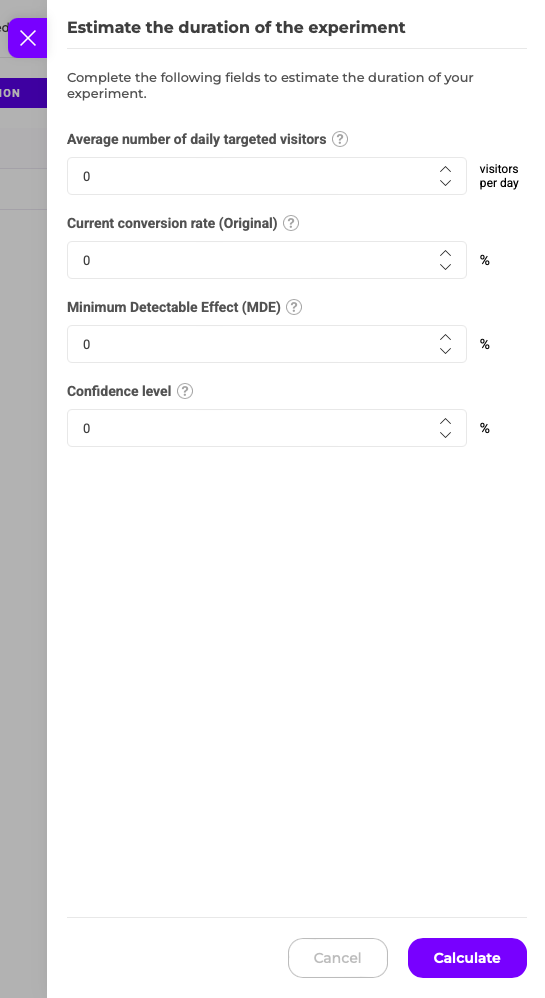Decrease current conversion rate value
Viewport: 545px width, 998px height.
446,267
